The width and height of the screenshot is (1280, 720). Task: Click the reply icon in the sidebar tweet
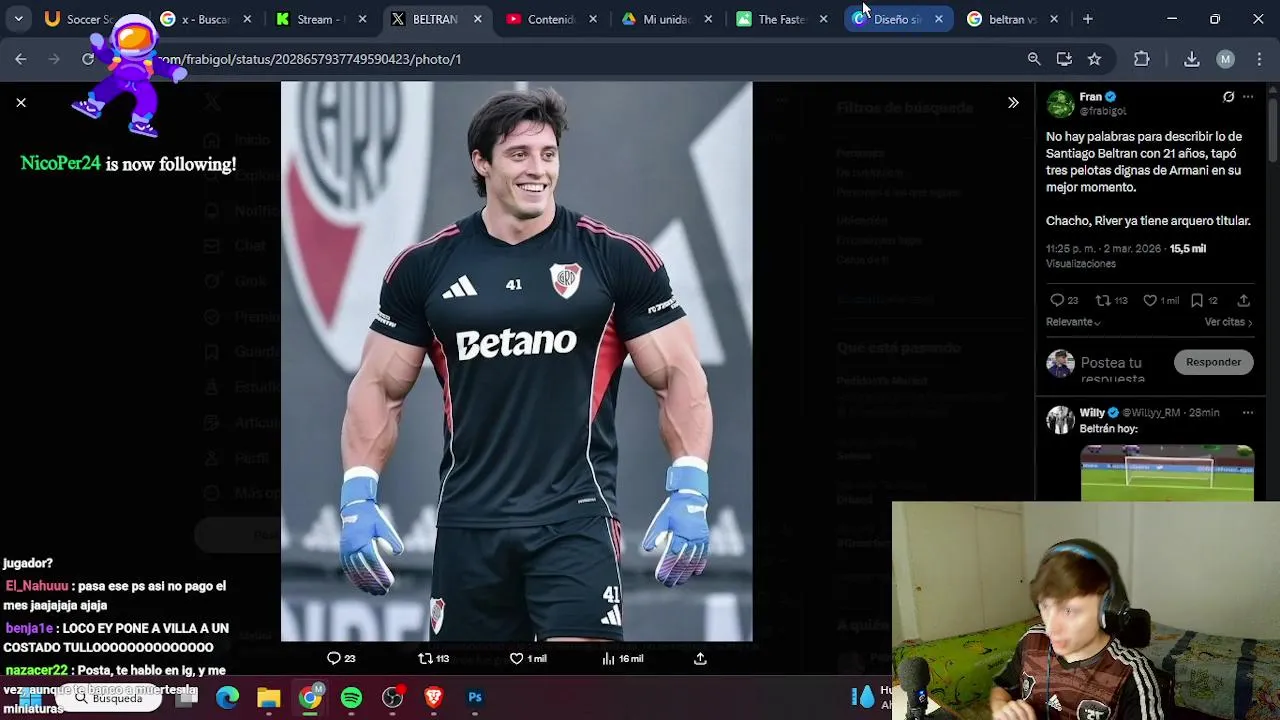click(1057, 300)
